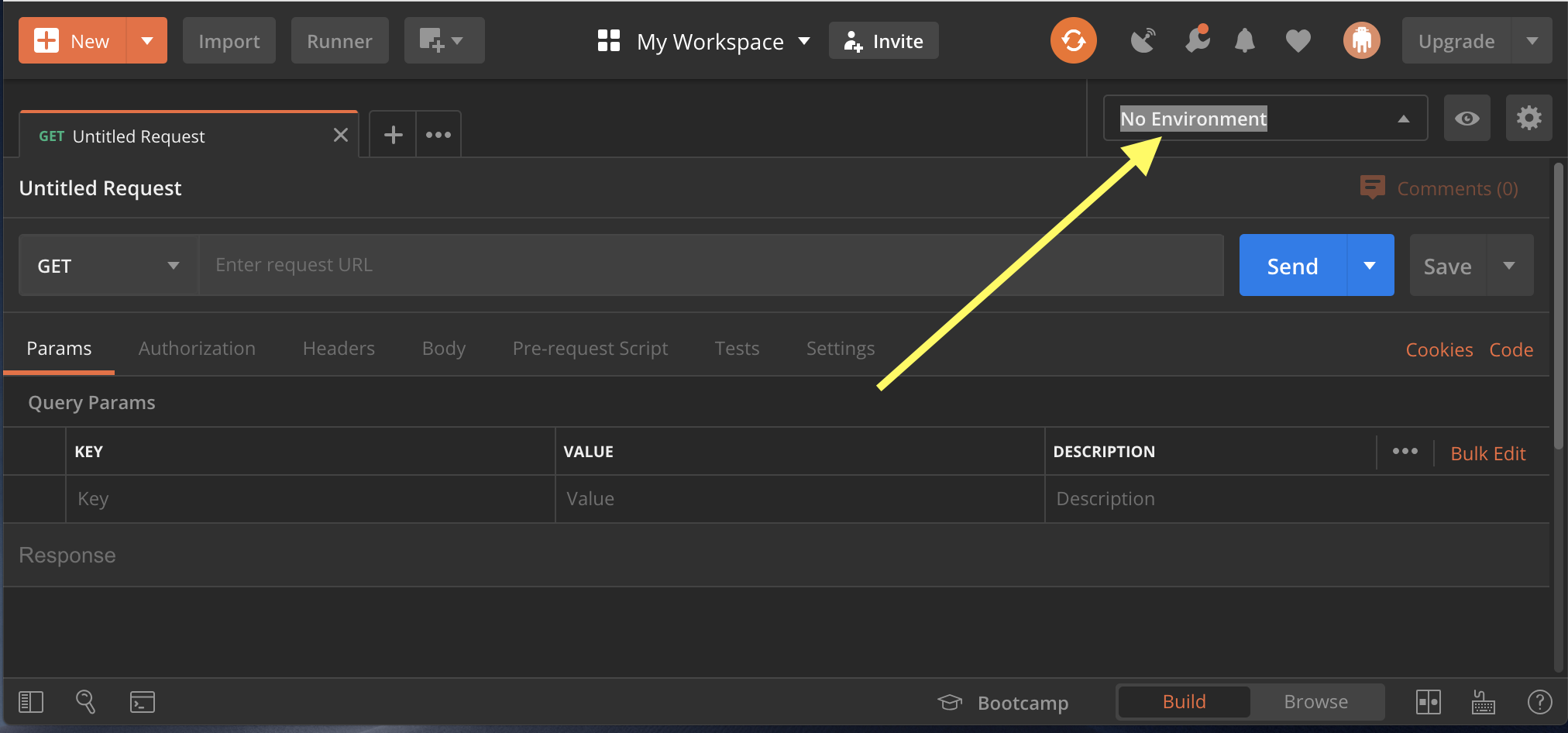The height and width of the screenshot is (733, 1568).
Task: Open the wrench settings icon
Action: coord(1197,40)
